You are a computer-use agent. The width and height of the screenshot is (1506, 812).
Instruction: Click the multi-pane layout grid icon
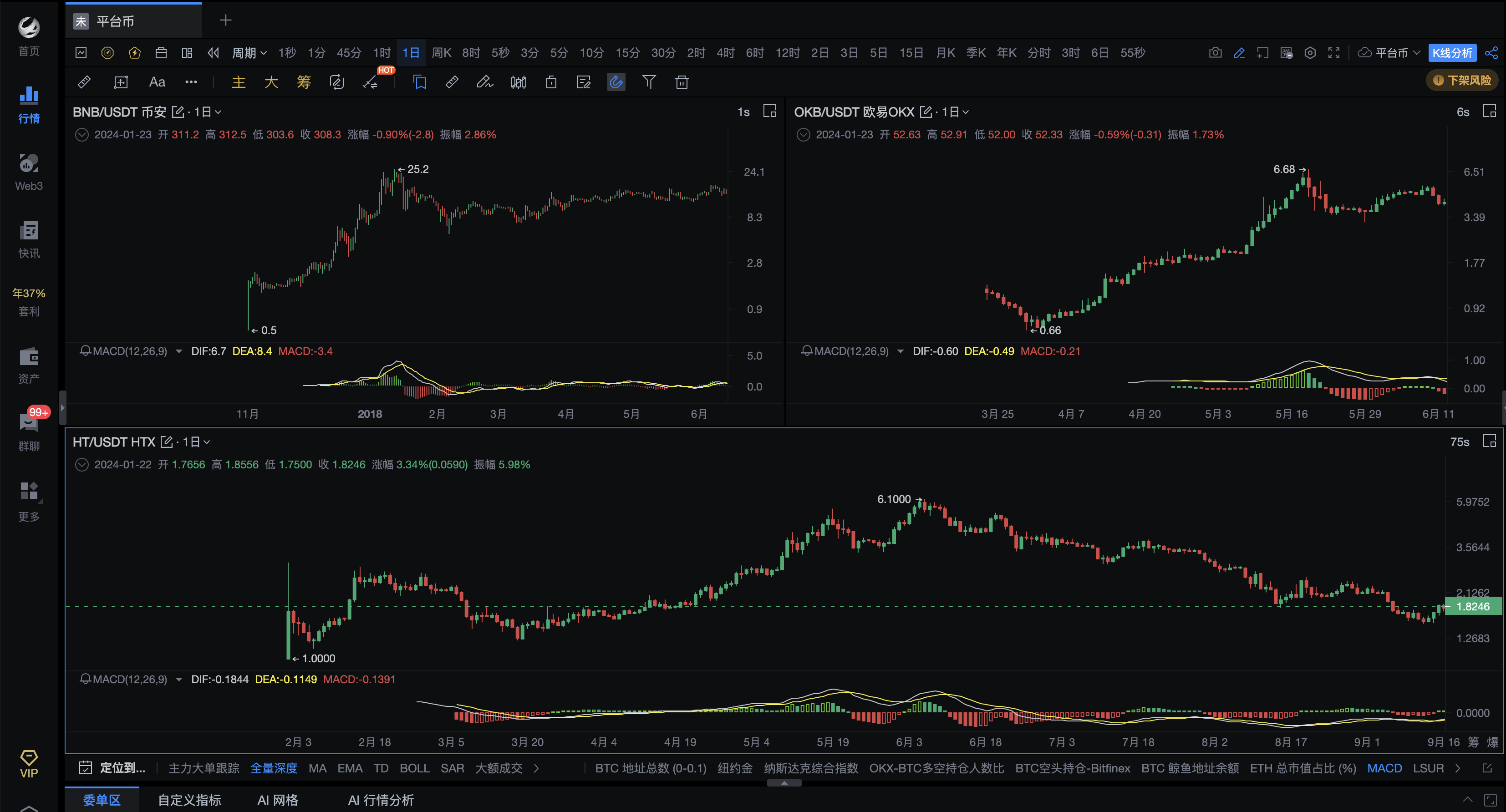click(x=187, y=53)
